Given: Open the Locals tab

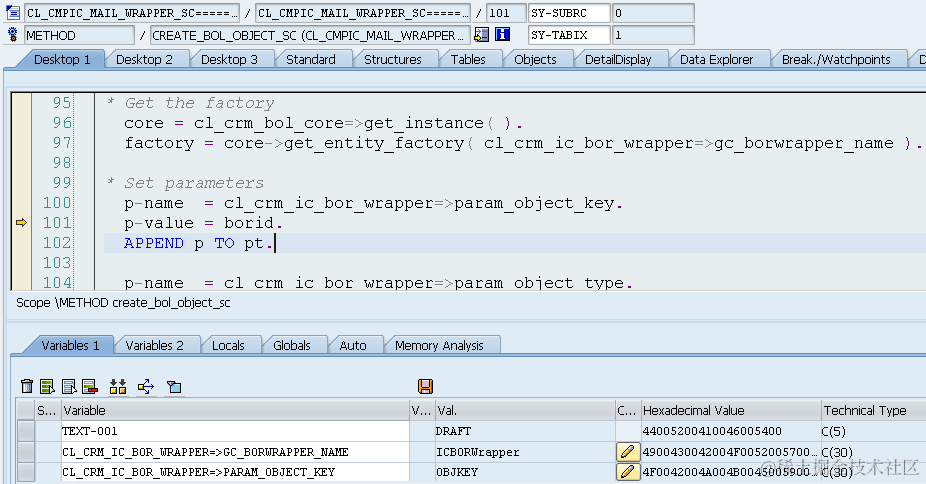Looking at the screenshot, I should 228,345.
